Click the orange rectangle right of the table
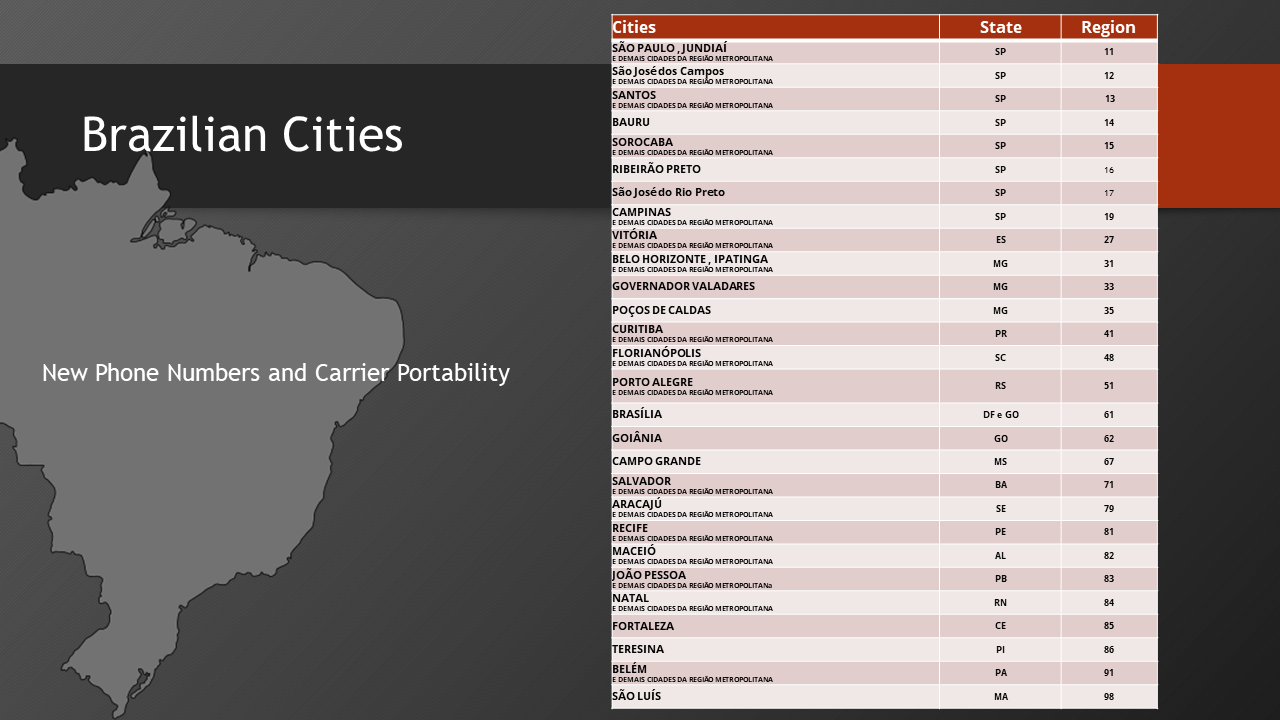Viewport: 1280px width, 720px height. click(x=1218, y=135)
